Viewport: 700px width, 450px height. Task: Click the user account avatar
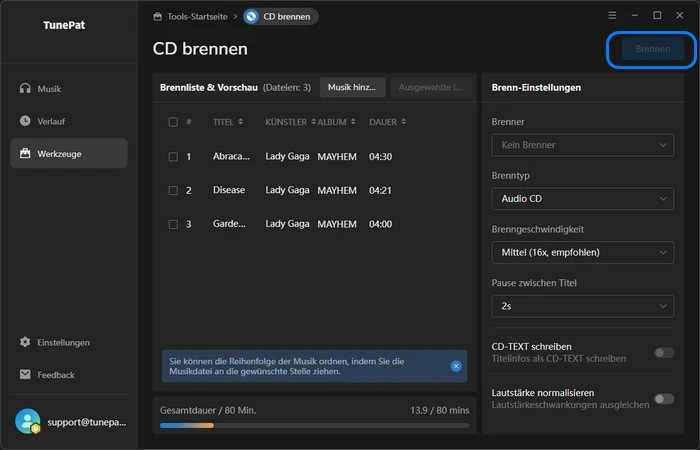(28, 421)
